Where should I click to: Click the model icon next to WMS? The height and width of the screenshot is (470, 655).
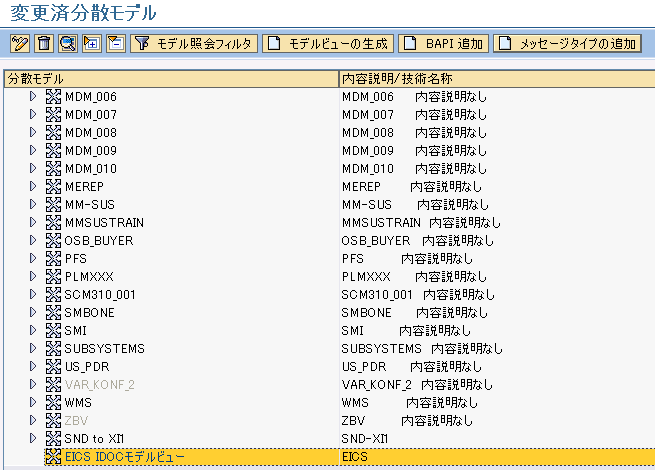[x=54, y=403]
